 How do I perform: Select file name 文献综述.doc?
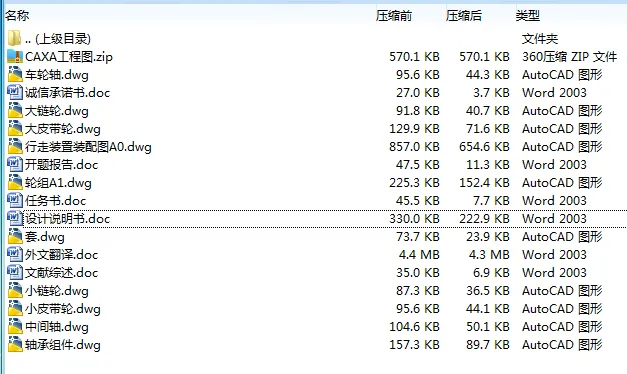pyautogui.click(x=61, y=273)
